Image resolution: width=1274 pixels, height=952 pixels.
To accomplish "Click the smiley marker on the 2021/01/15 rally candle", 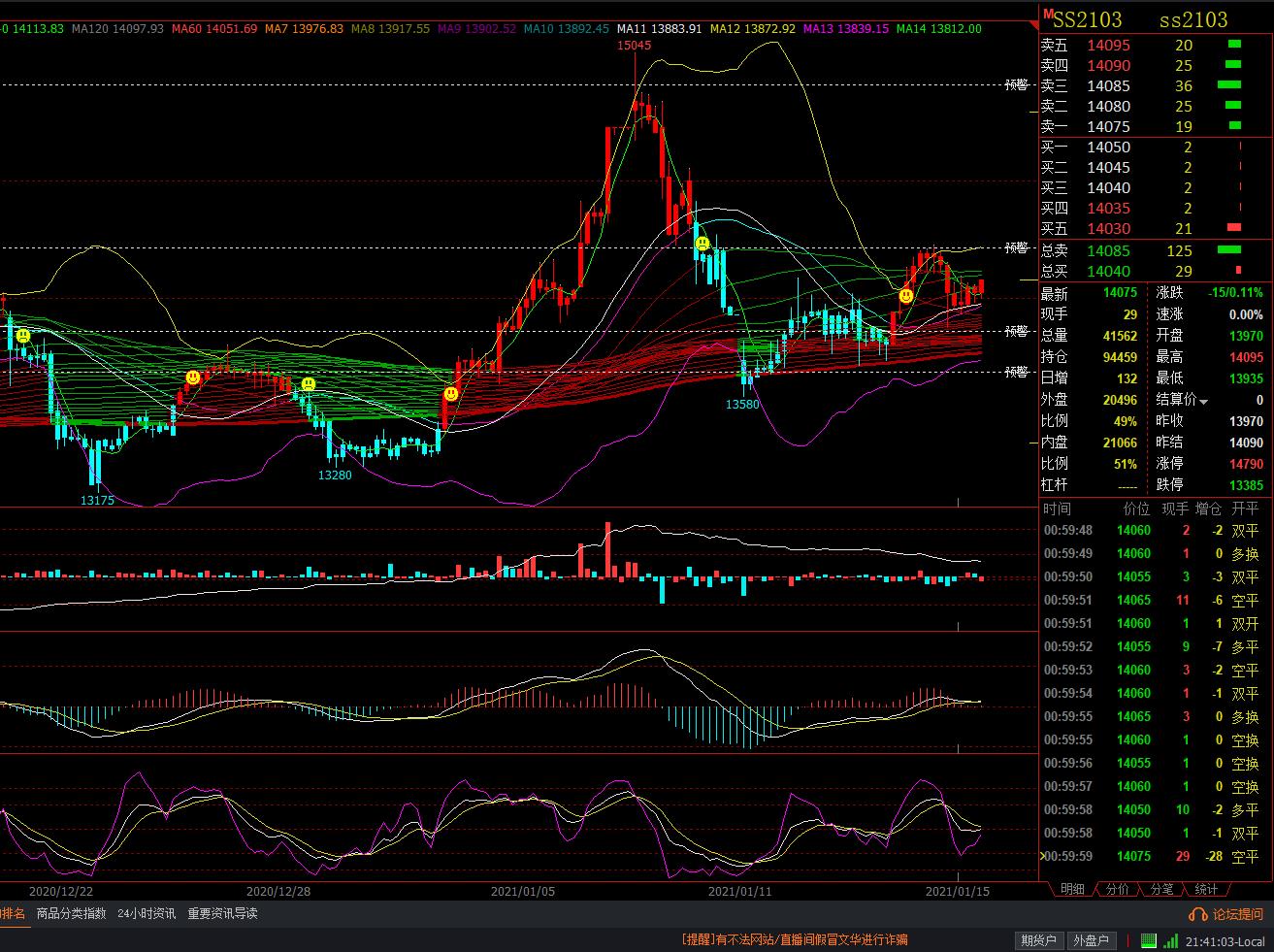I will click(906, 295).
